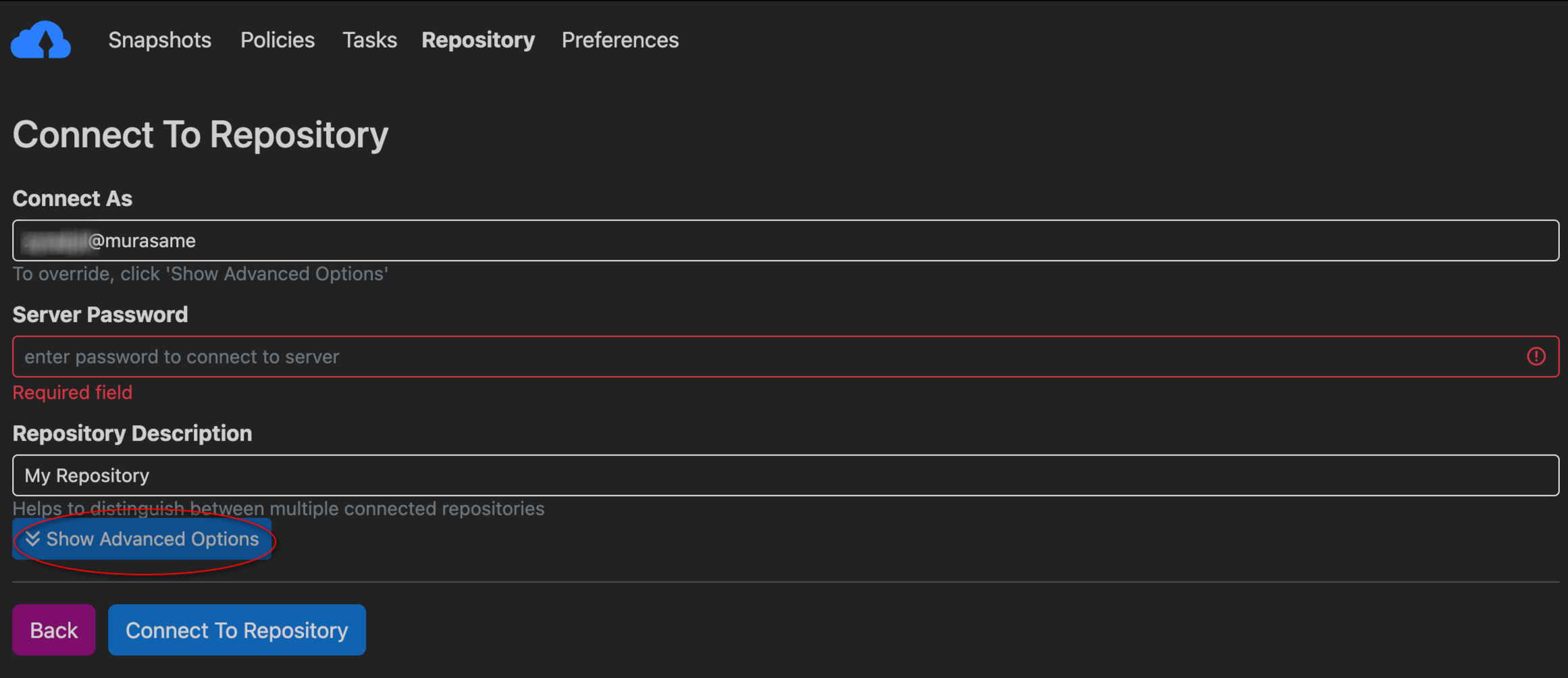Click the Connect As username field
This screenshot has height=678, width=1568.
[785, 240]
